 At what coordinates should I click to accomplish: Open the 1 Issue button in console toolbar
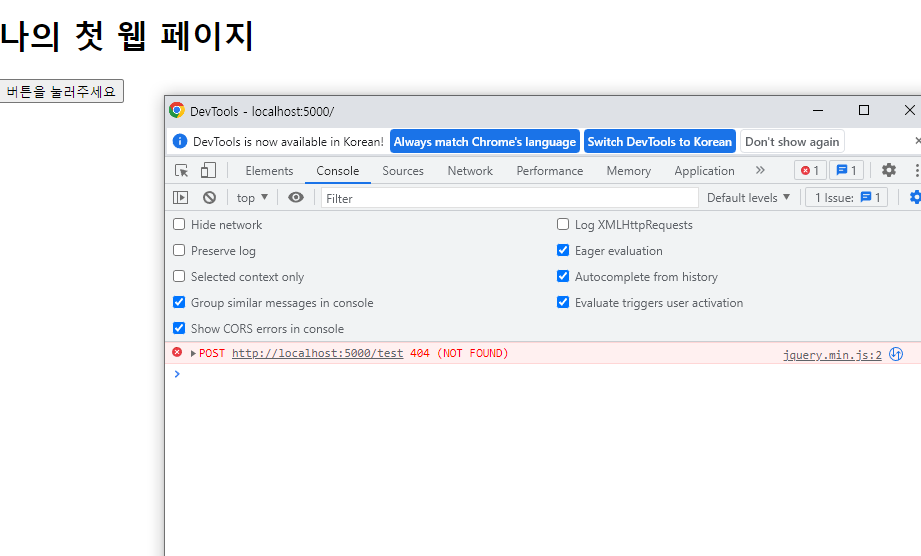(846, 198)
